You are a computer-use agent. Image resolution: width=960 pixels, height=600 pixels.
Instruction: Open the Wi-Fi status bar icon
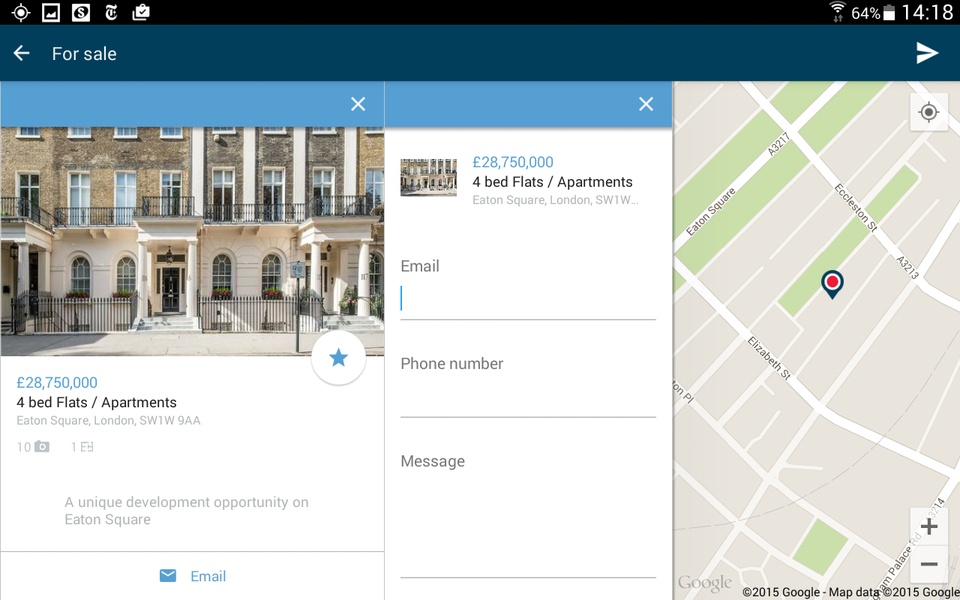pyautogui.click(x=836, y=11)
